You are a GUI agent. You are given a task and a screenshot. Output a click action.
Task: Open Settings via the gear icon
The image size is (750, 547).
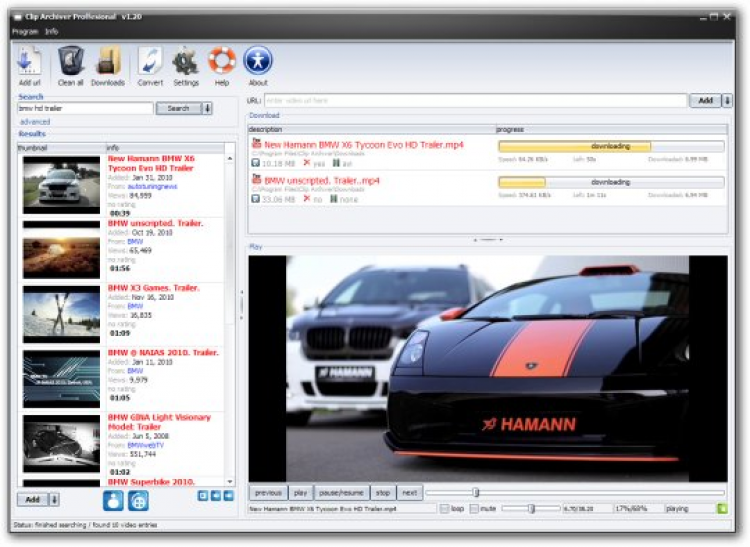(186, 62)
